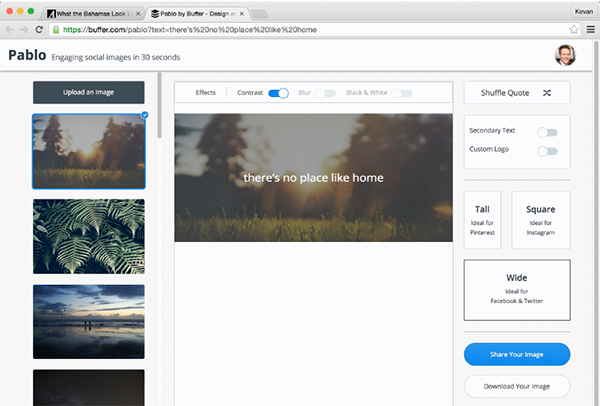Enable the Black & White switch
600x406 pixels.
402,93
